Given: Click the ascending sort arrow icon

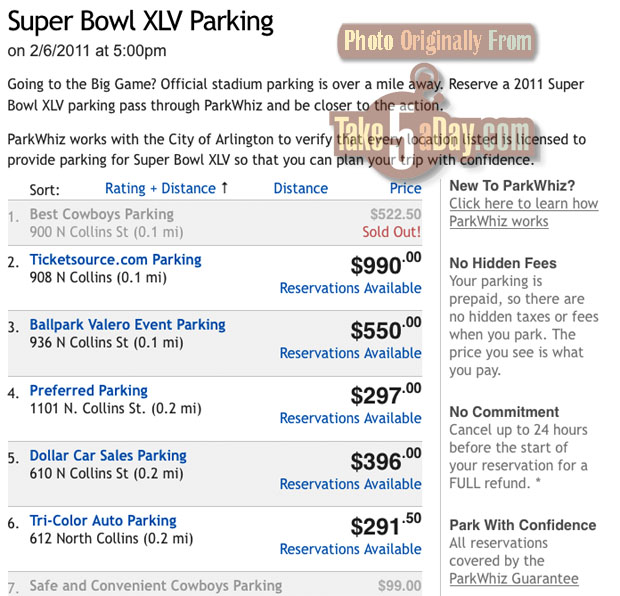Looking at the screenshot, I should pyautogui.click(x=225, y=187).
